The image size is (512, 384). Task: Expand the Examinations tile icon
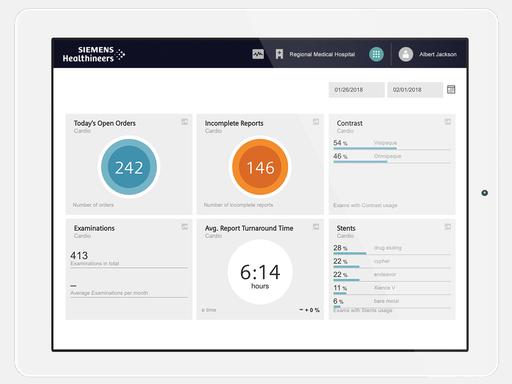coord(184,227)
